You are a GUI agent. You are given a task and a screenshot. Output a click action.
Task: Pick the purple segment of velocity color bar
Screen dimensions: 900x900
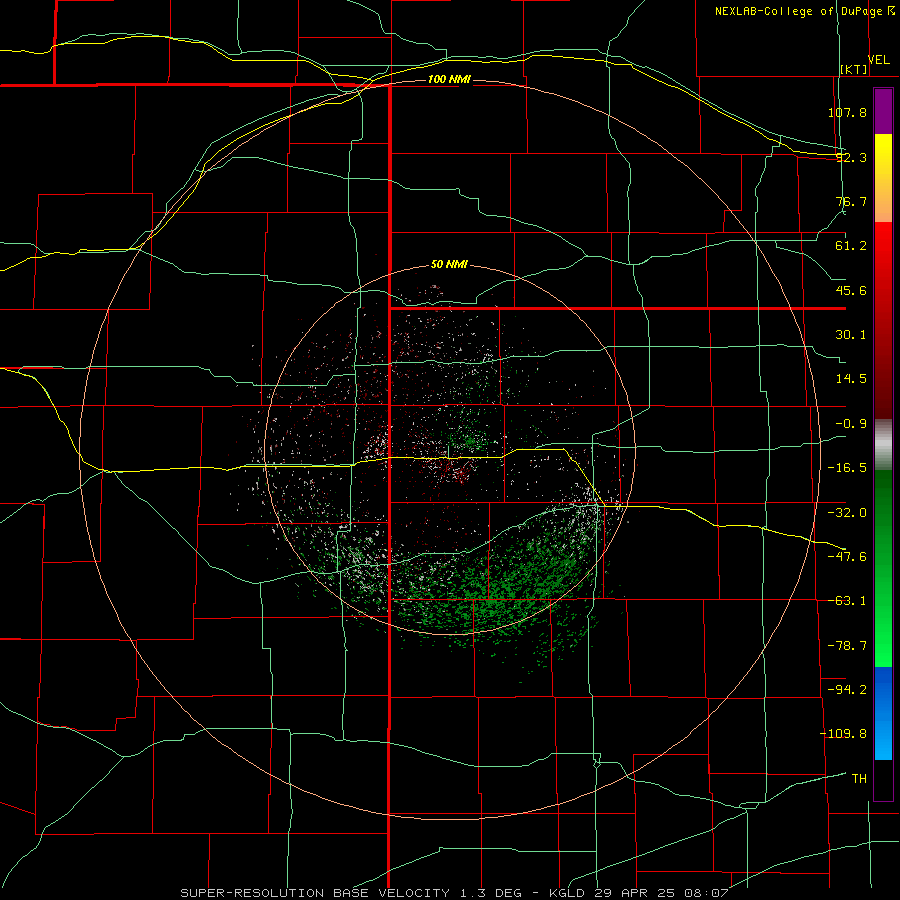point(883,111)
